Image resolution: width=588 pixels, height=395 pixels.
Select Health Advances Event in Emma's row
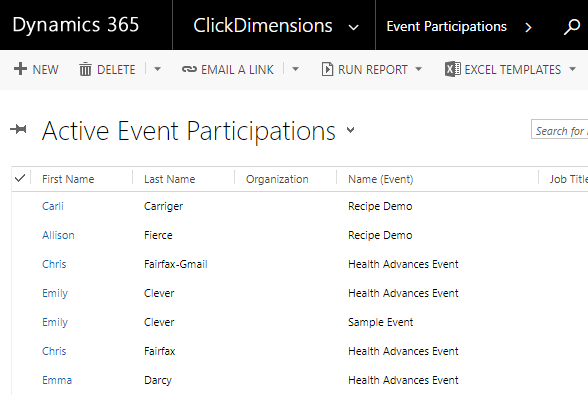point(403,380)
